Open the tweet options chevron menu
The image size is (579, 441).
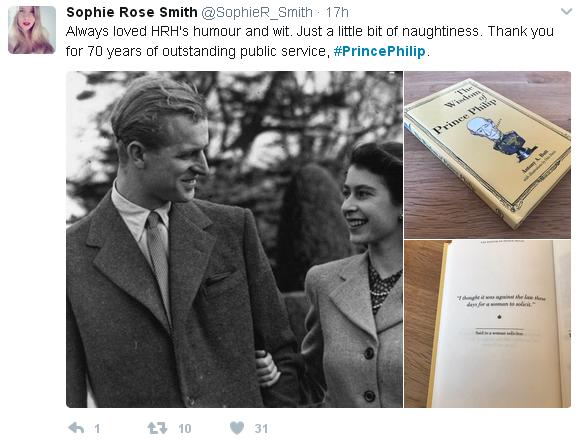(566, 12)
